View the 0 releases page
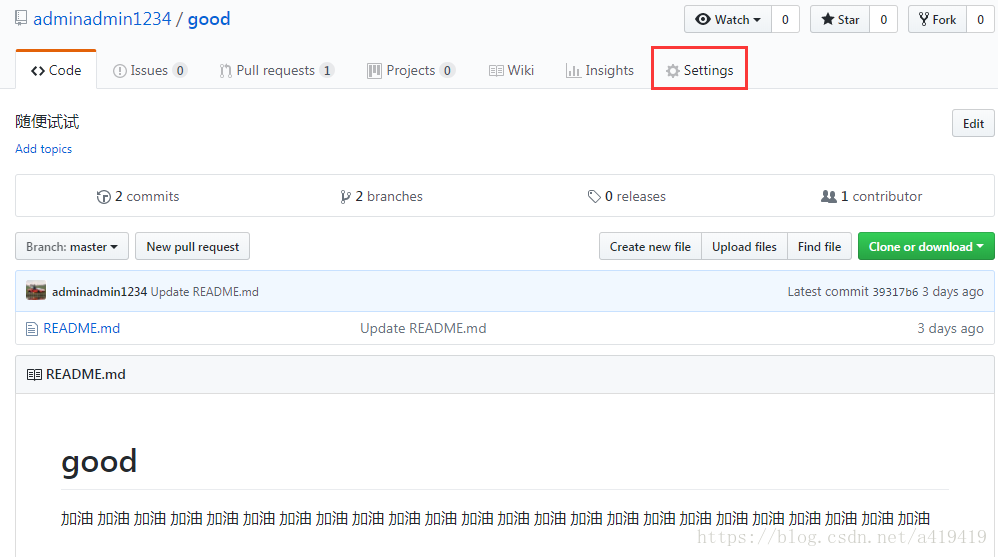The width and height of the screenshot is (998, 557). (x=627, y=197)
